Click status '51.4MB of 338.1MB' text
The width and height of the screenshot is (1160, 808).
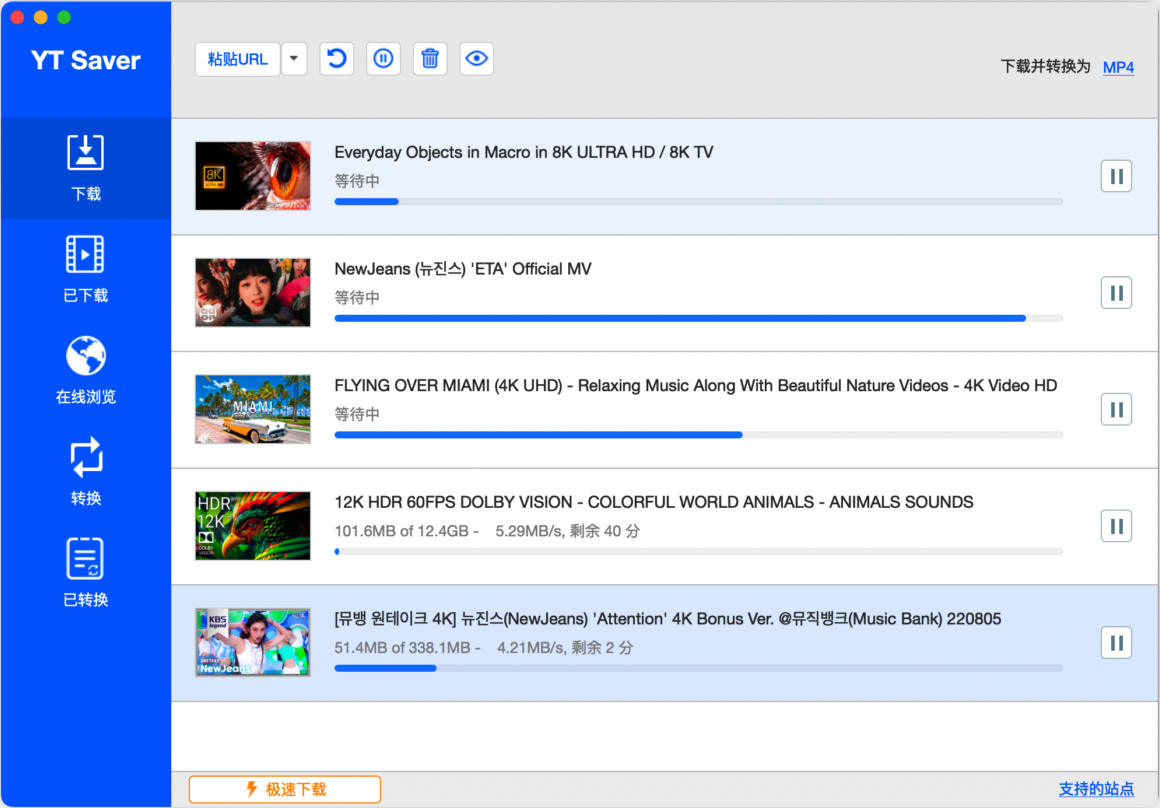[402, 648]
